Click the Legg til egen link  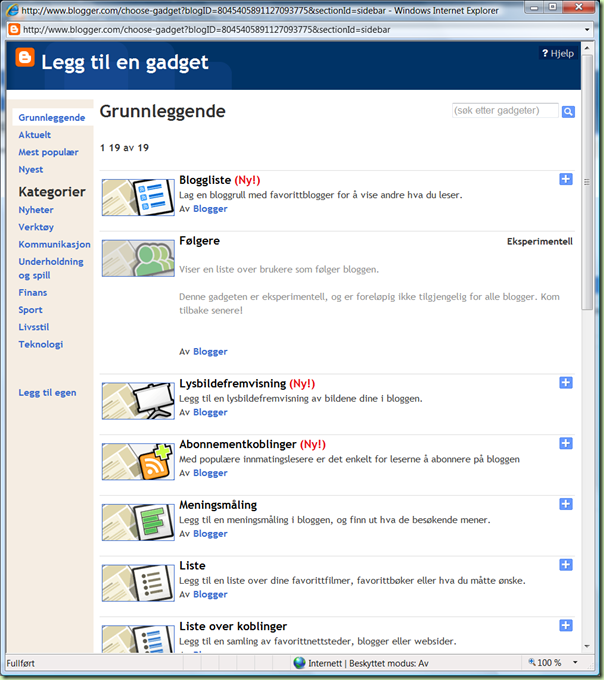point(47,393)
